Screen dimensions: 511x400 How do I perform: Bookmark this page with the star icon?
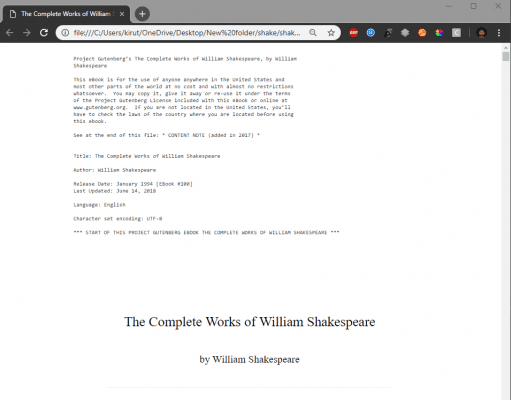click(331, 33)
